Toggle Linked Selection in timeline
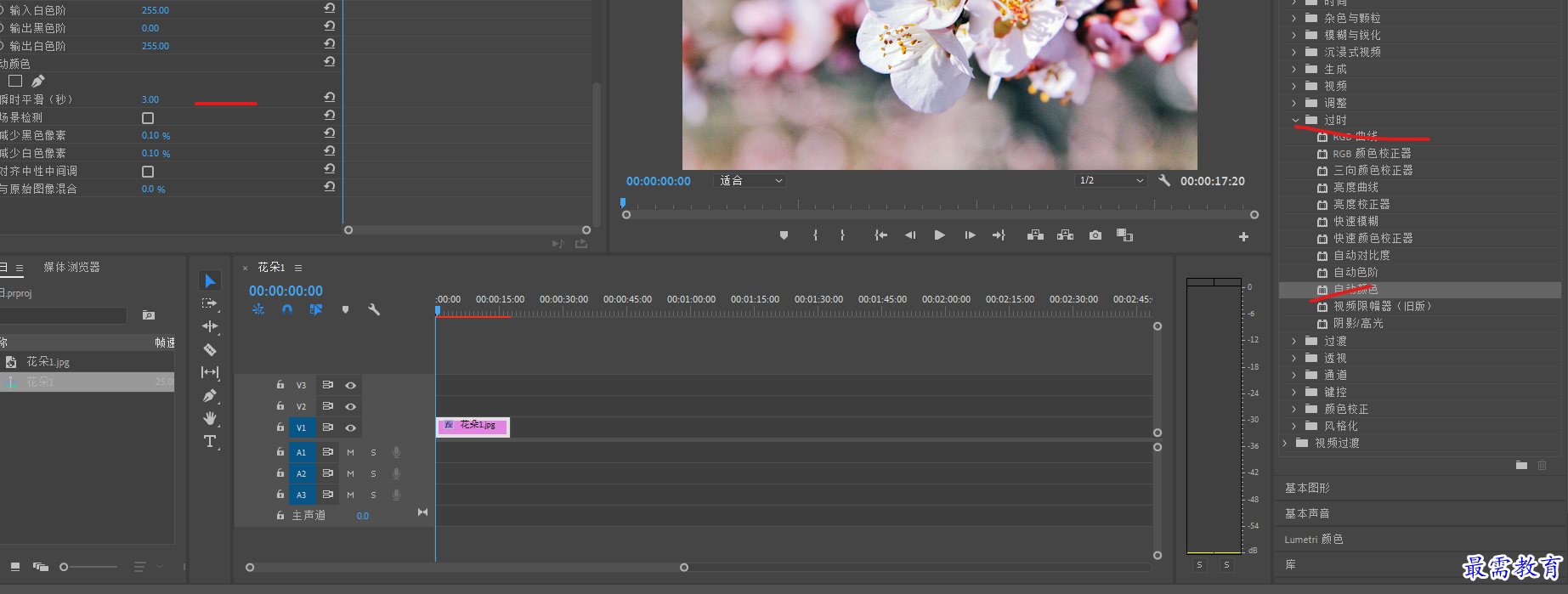This screenshot has width=1568, height=594. tap(316, 309)
